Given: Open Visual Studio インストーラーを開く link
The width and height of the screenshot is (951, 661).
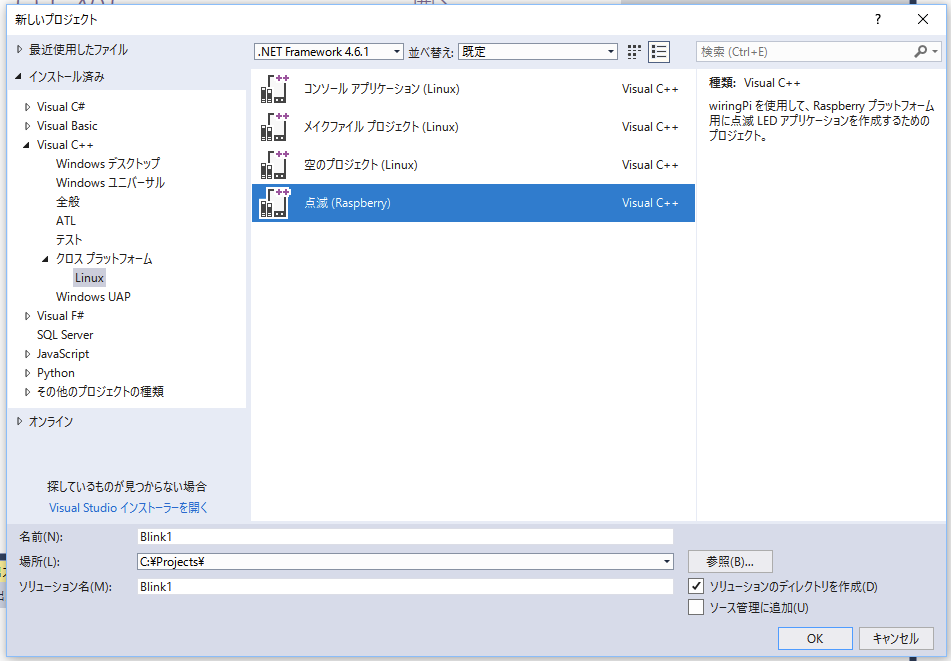Looking at the screenshot, I should 128,508.
